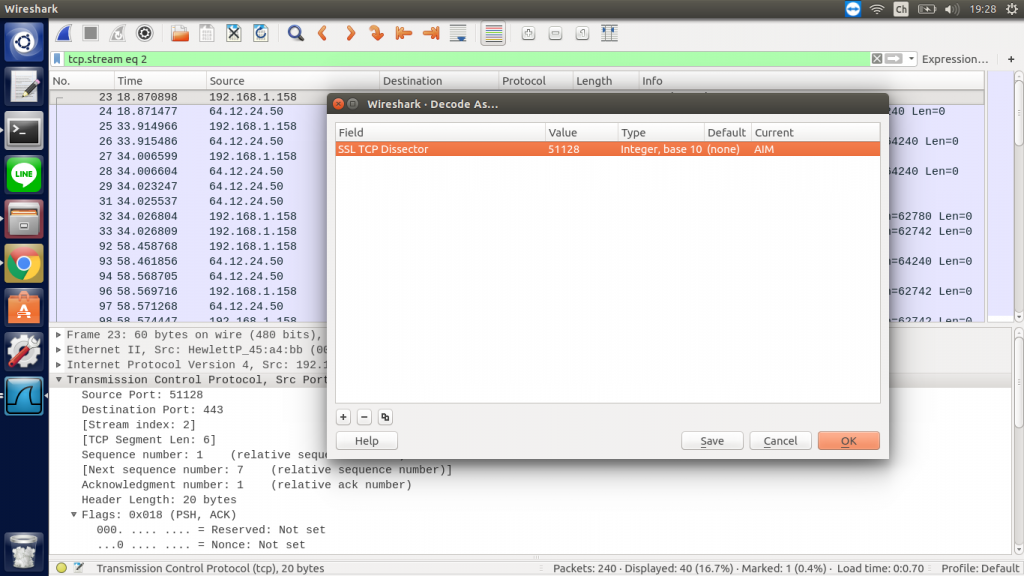The height and width of the screenshot is (576, 1024).
Task: Sort packets by Source column
Action: tap(293, 80)
